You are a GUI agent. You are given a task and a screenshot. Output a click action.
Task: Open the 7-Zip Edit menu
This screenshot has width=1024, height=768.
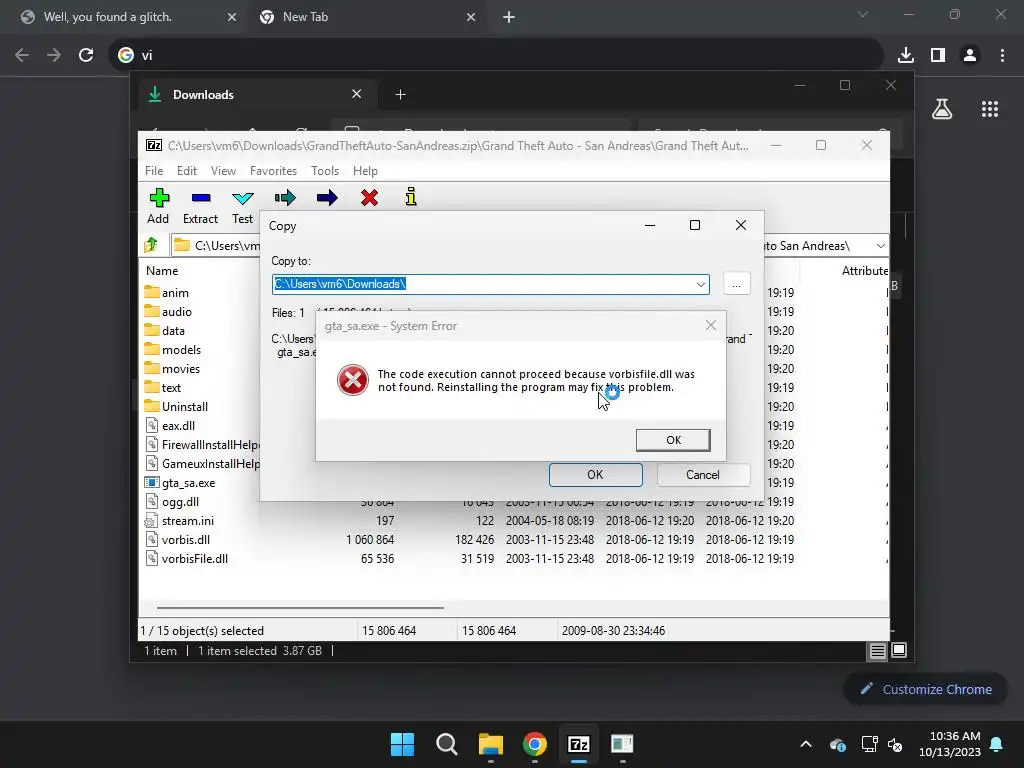187,170
